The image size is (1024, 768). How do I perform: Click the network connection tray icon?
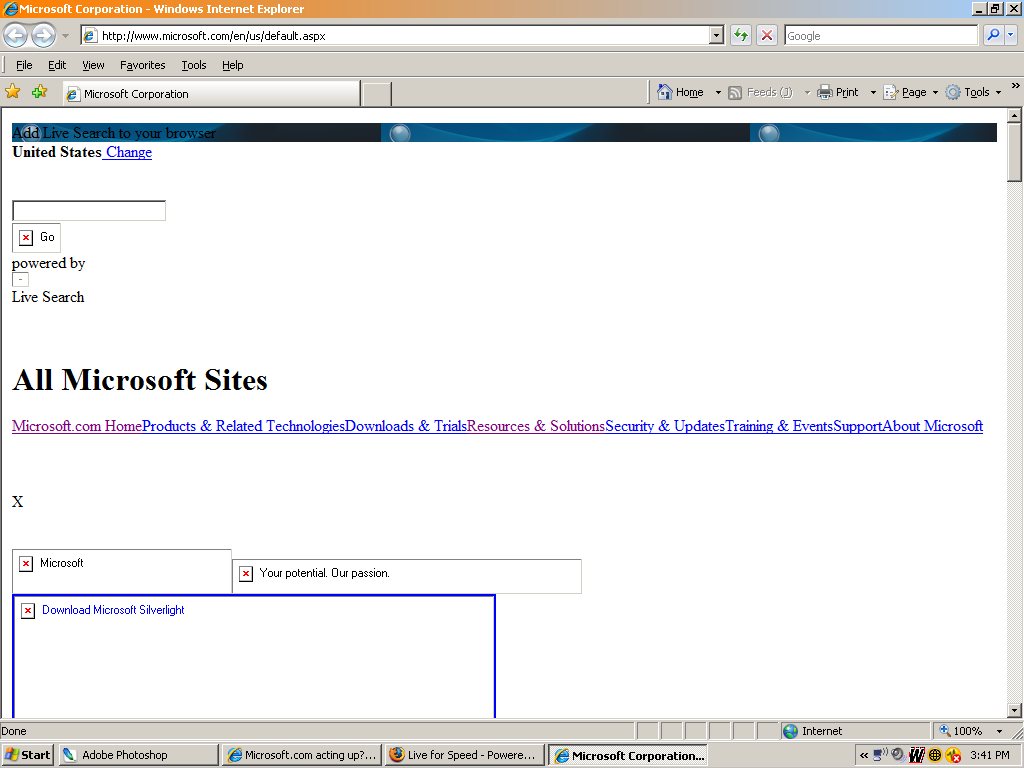[880, 755]
